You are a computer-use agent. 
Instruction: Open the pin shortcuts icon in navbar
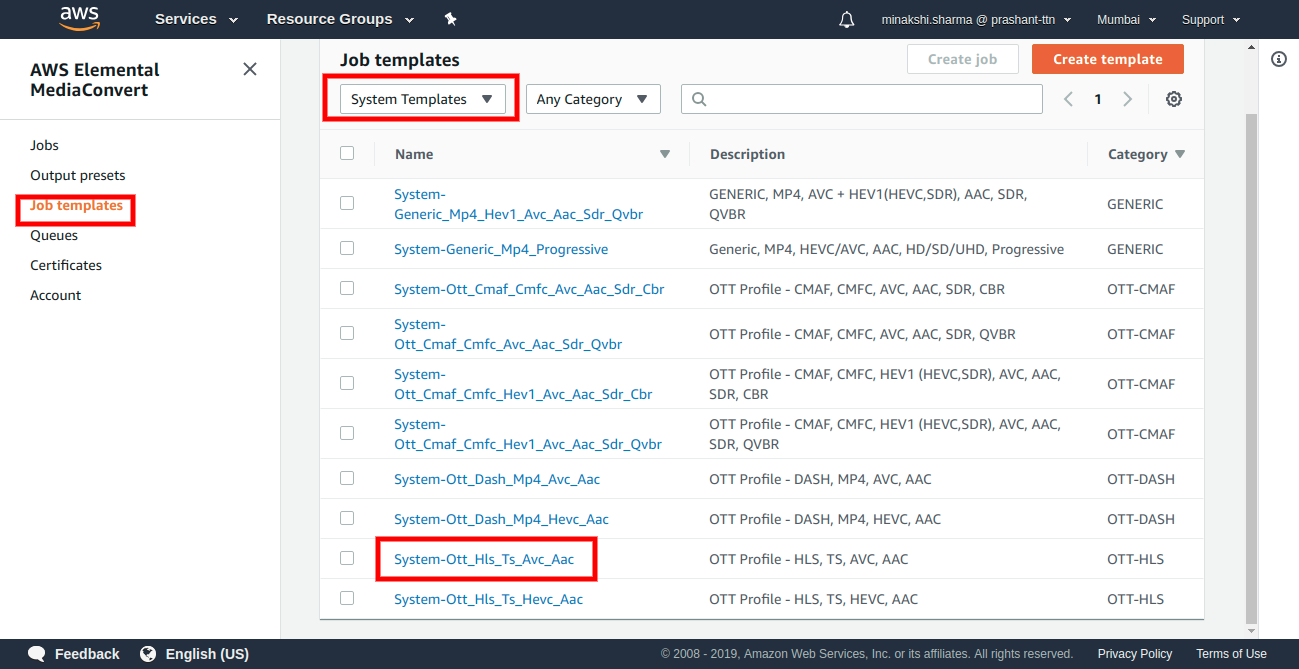coord(450,19)
